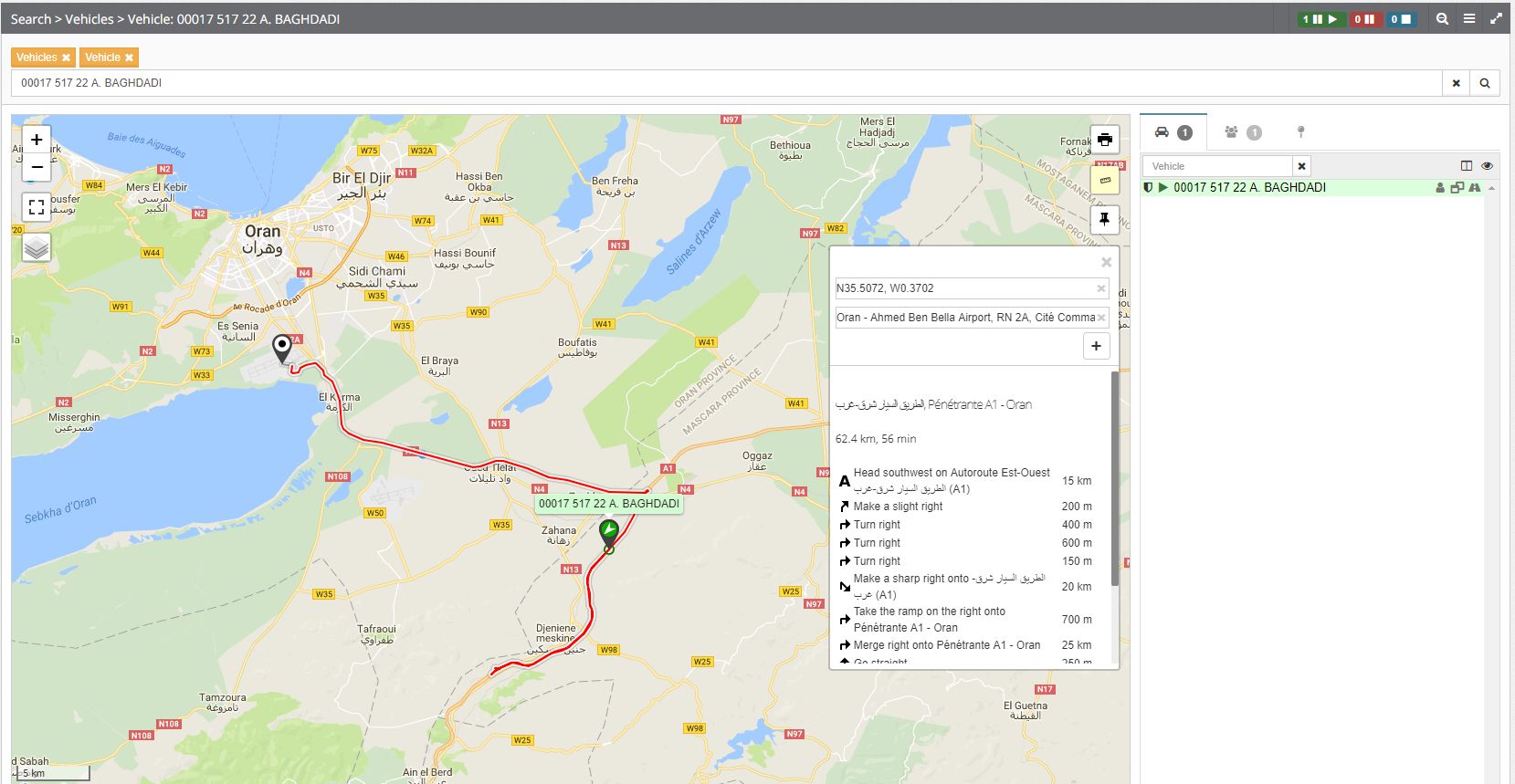Click the N35.5072, W0.3702 start point field
The width and height of the screenshot is (1515, 784).
tap(963, 288)
